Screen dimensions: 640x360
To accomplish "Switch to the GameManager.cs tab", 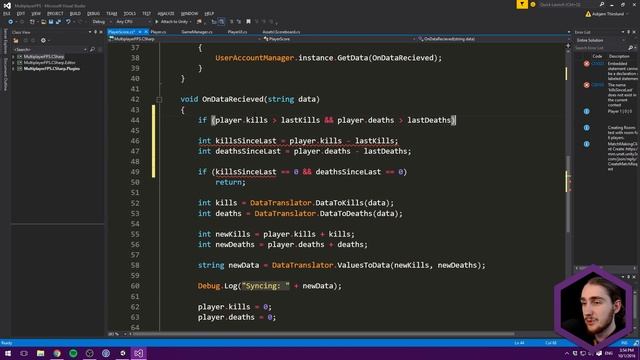I will (x=197, y=32).
